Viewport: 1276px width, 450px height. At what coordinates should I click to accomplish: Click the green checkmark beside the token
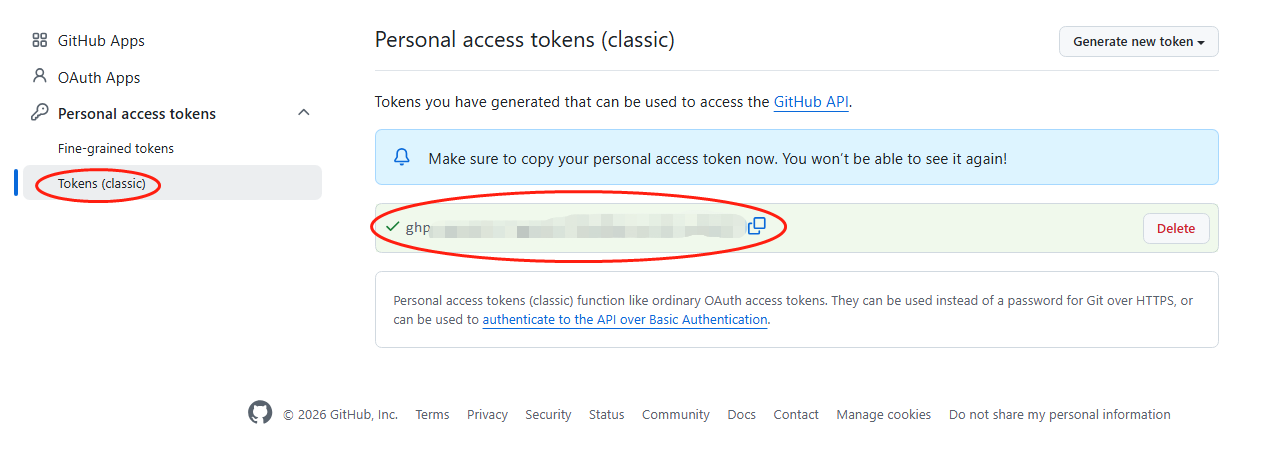point(392,227)
